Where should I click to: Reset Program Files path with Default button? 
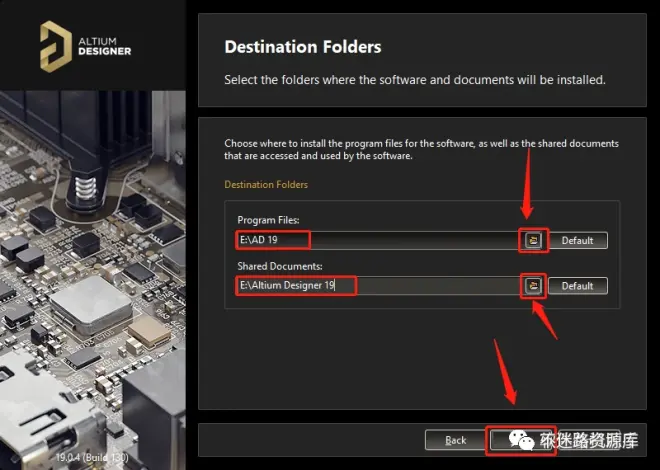(578, 240)
